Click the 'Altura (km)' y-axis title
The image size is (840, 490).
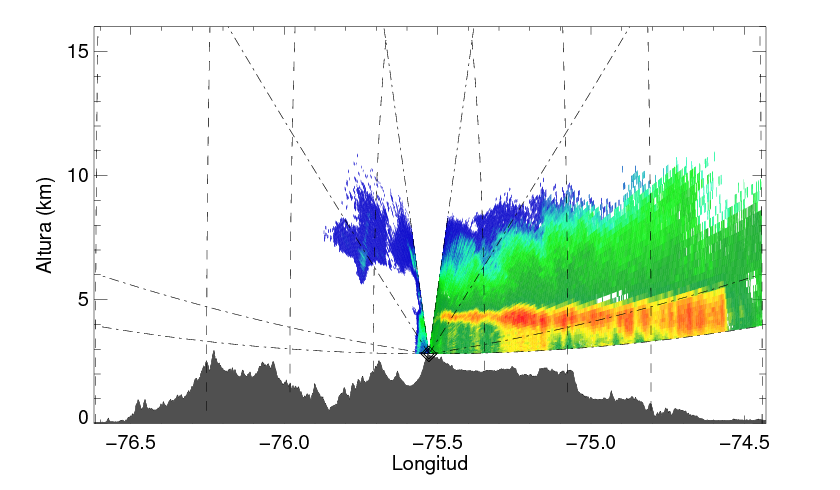coord(46,225)
